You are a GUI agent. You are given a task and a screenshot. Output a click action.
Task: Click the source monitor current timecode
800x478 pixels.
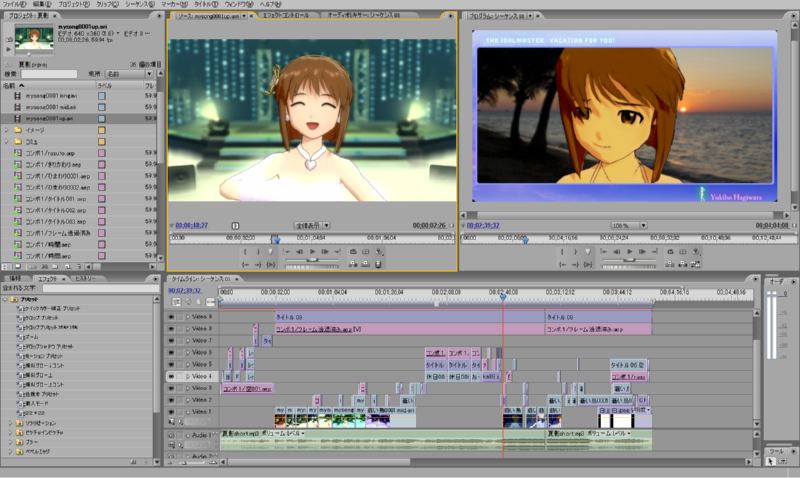[191, 225]
